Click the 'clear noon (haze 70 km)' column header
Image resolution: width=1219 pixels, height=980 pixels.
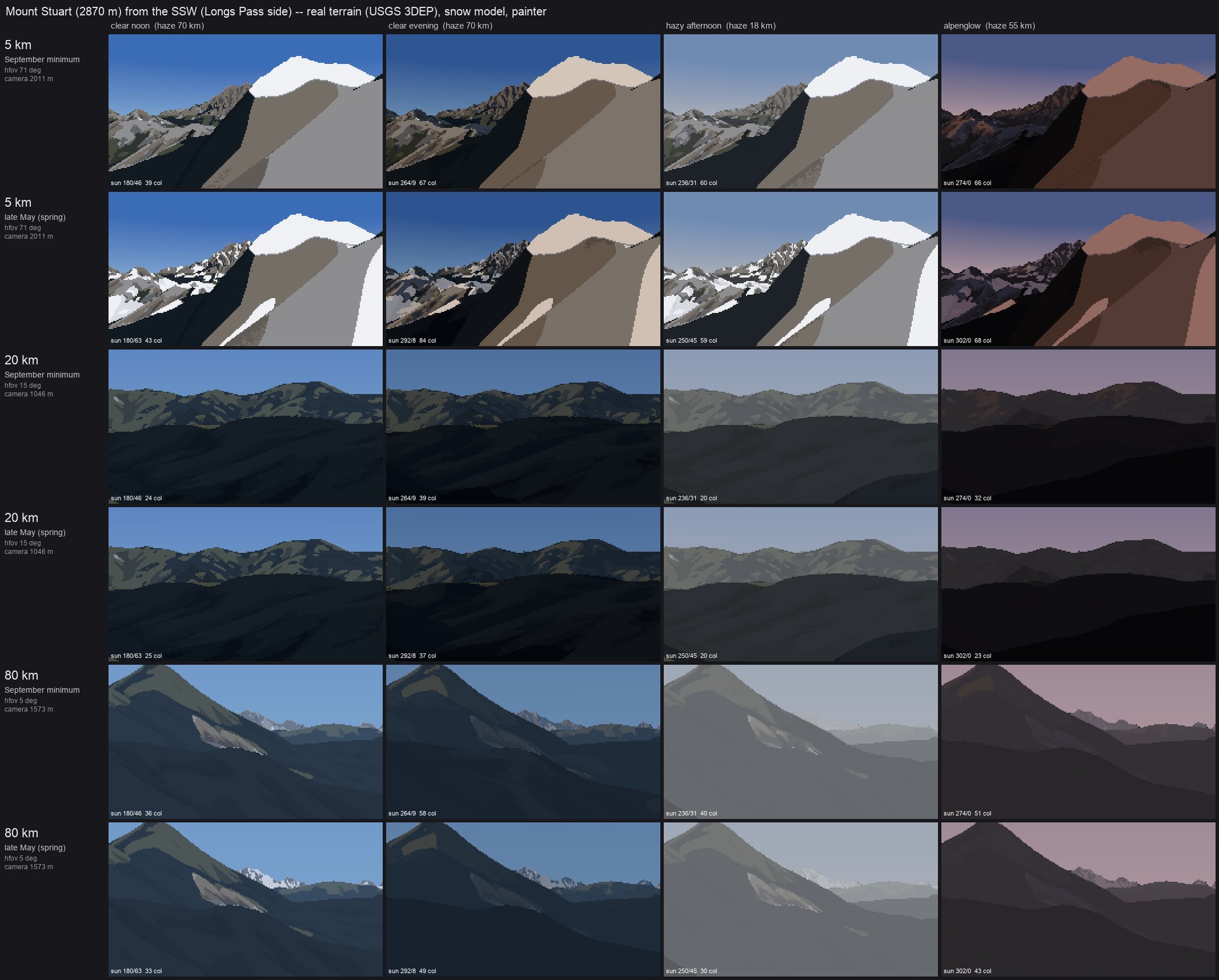(157, 26)
